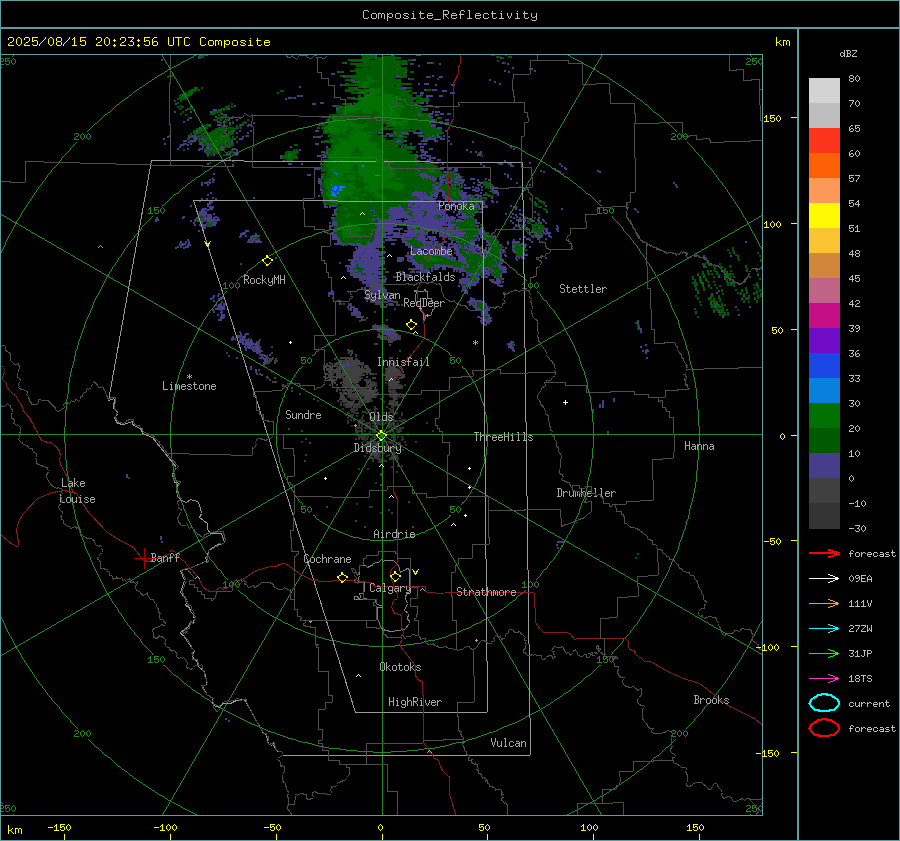Click the Stettler city label

[583, 289]
